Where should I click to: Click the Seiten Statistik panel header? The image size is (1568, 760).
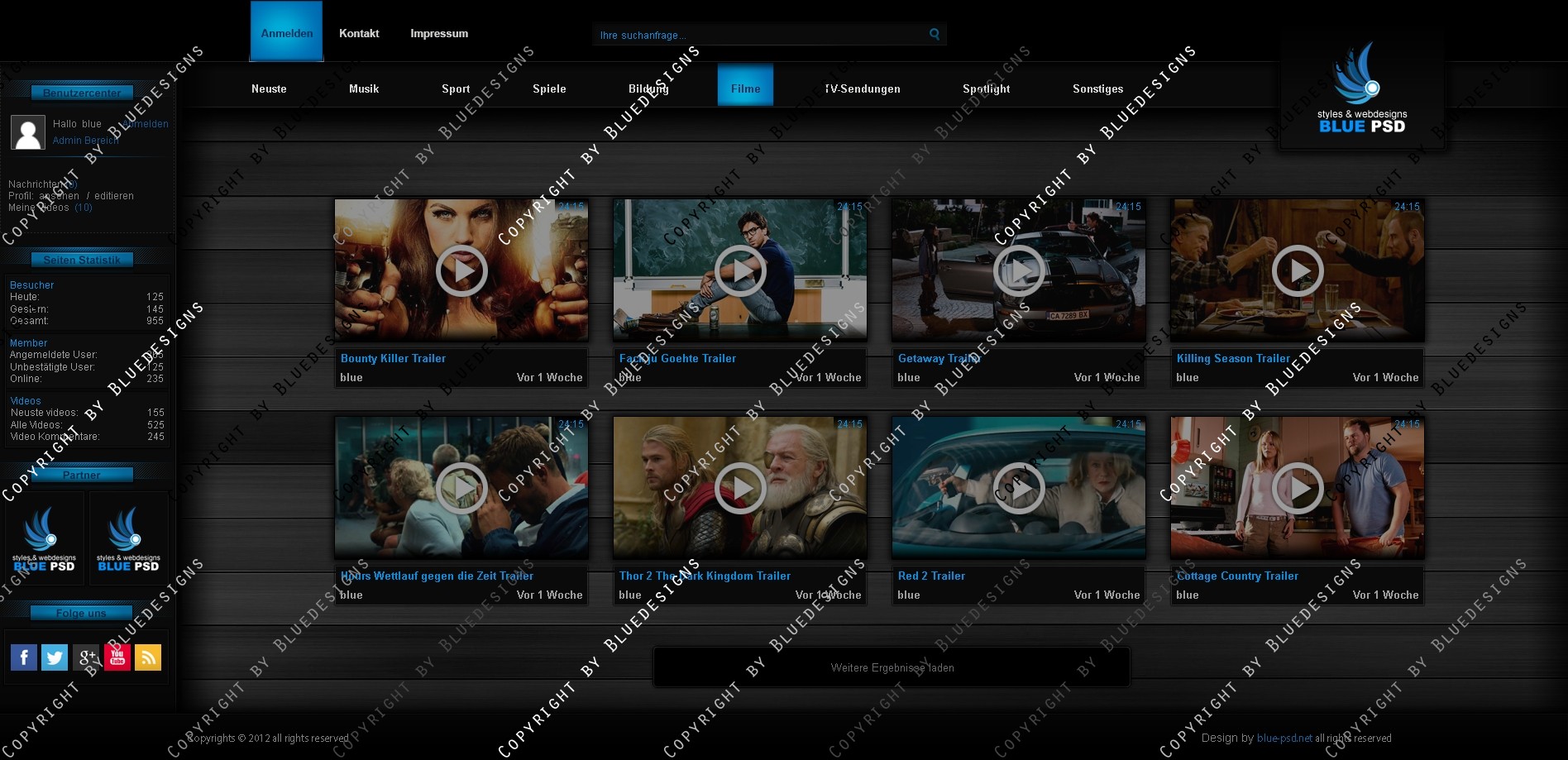pos(82,260)
